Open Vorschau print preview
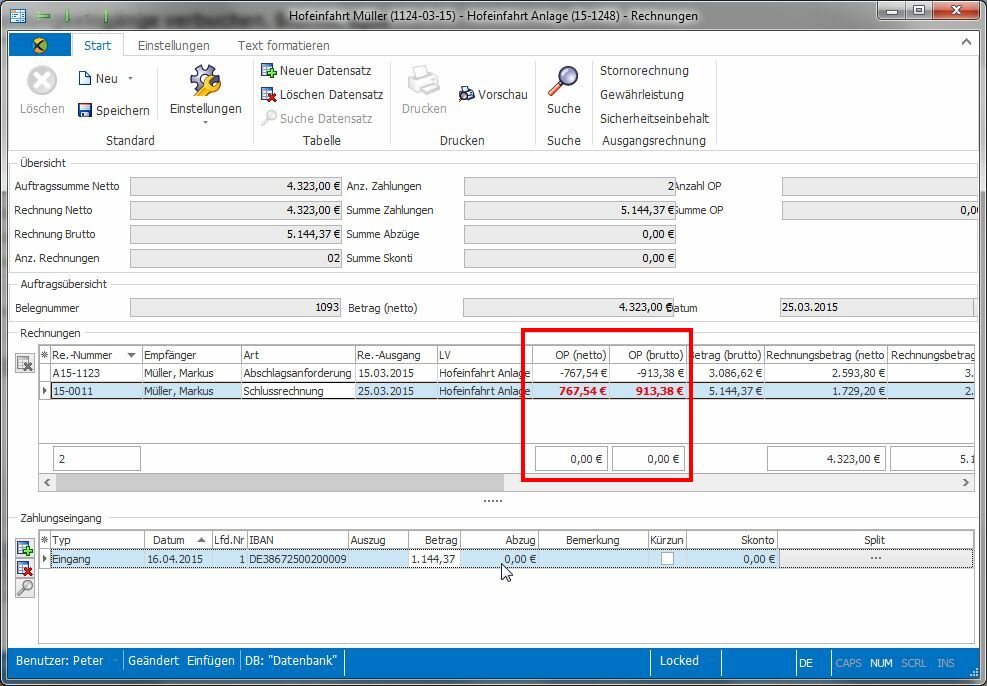Image resolution: width=987 pixels, height=686 pixels. (493, 94)
